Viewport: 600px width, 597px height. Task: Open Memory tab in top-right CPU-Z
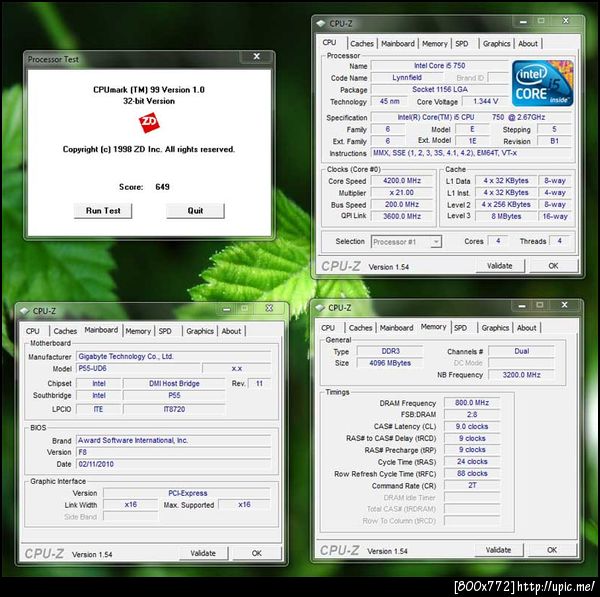(x=435, y=44)
